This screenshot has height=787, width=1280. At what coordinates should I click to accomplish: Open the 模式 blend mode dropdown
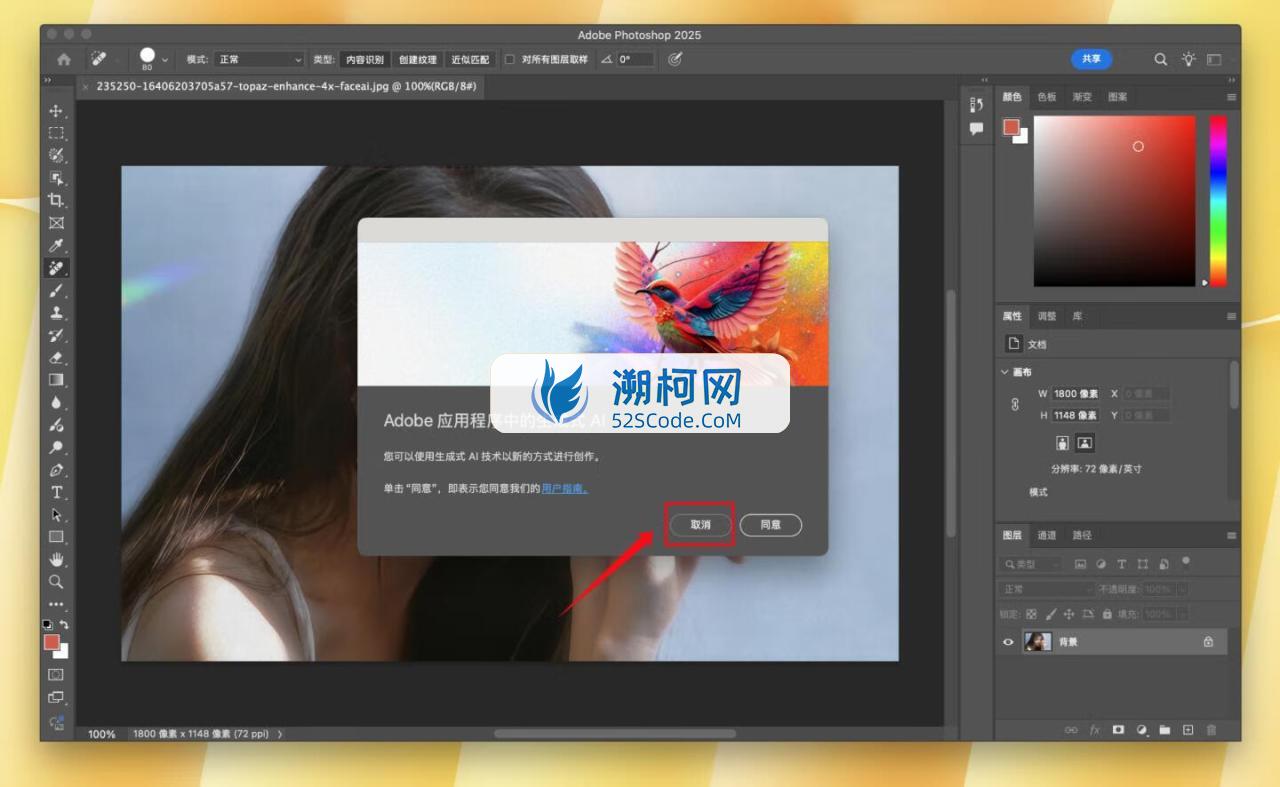click(x=259, y=59)
